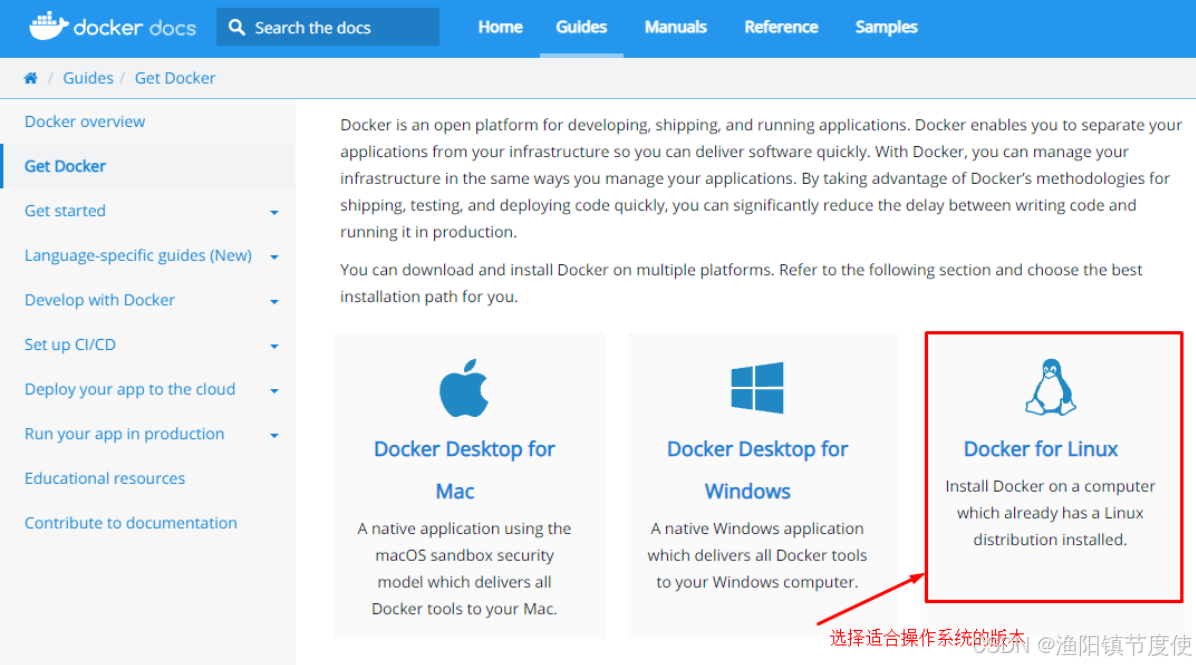Viewport: 1196px width, 665px height.
Task: Open the Guides nav tab
Action: [581, 27]
